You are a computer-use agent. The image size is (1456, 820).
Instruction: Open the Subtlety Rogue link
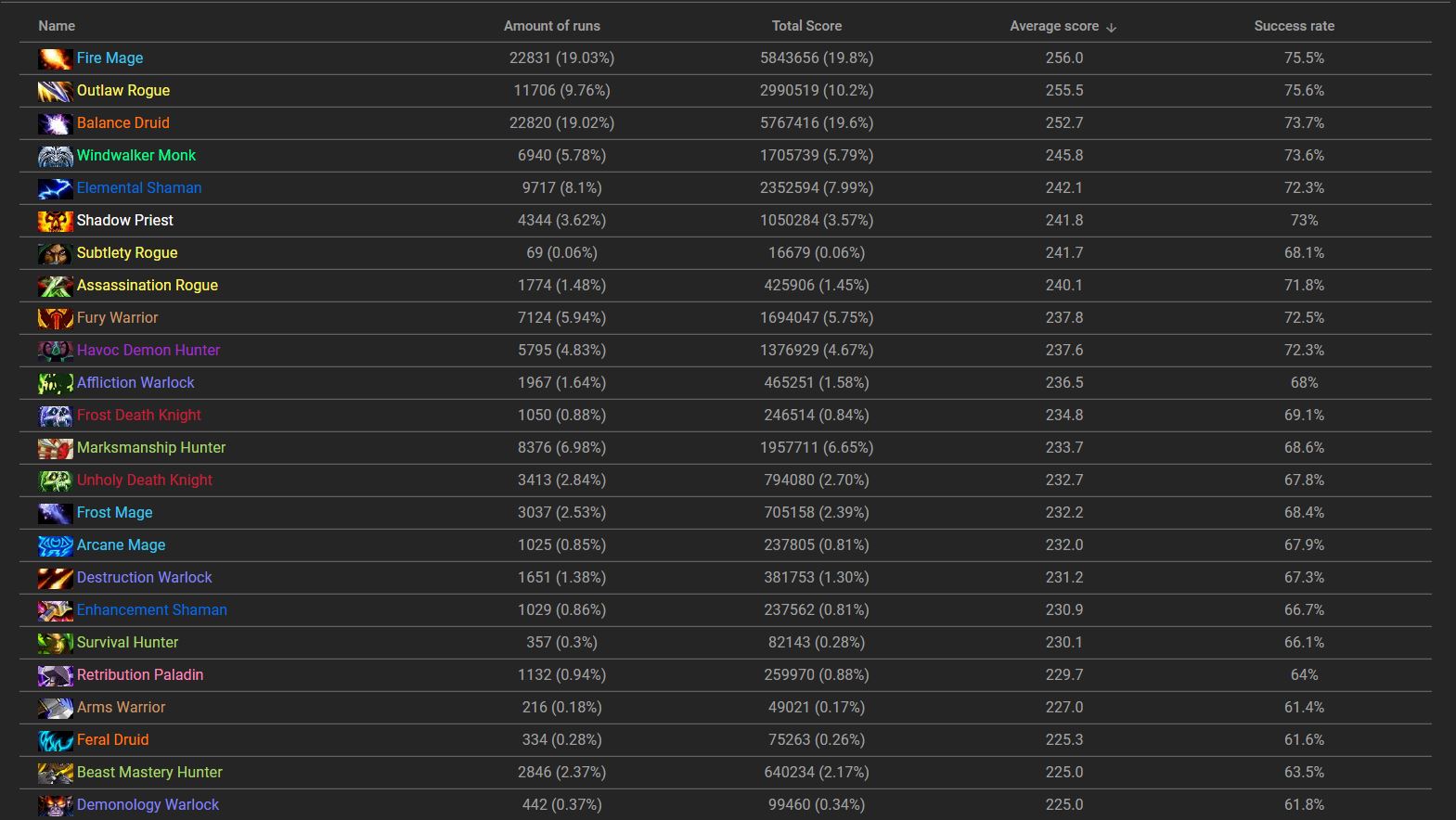pyautogui.click(x=127, y=252)
